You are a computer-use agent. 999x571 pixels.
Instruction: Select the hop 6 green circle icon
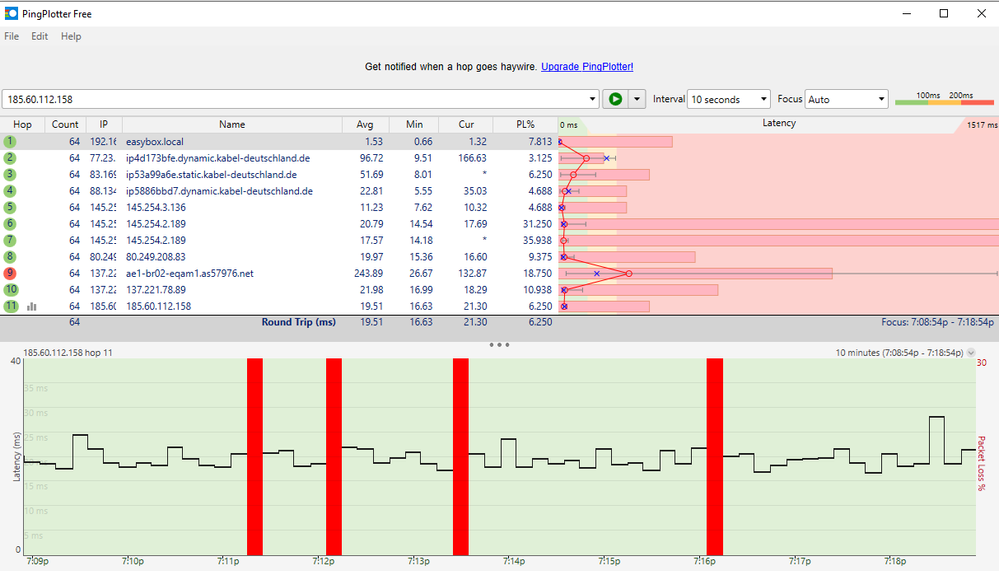10,224
